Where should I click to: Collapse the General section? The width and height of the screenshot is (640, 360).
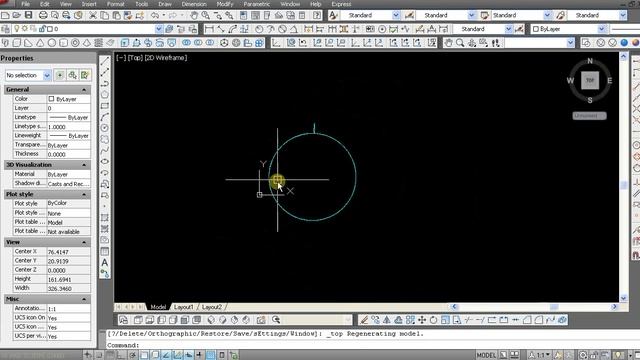84,89
